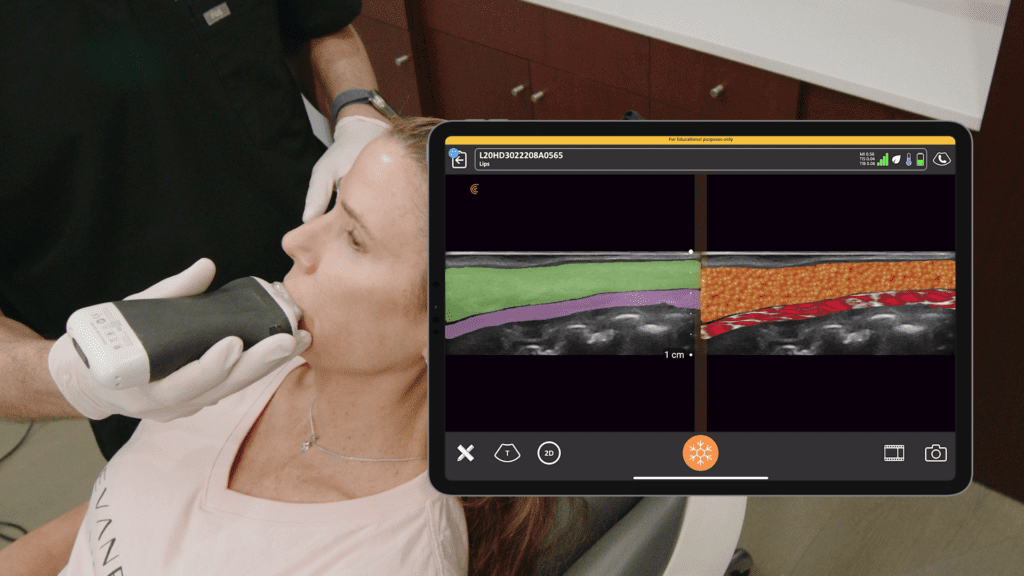Open the tools icon with crossed pencil

point(465,453)
